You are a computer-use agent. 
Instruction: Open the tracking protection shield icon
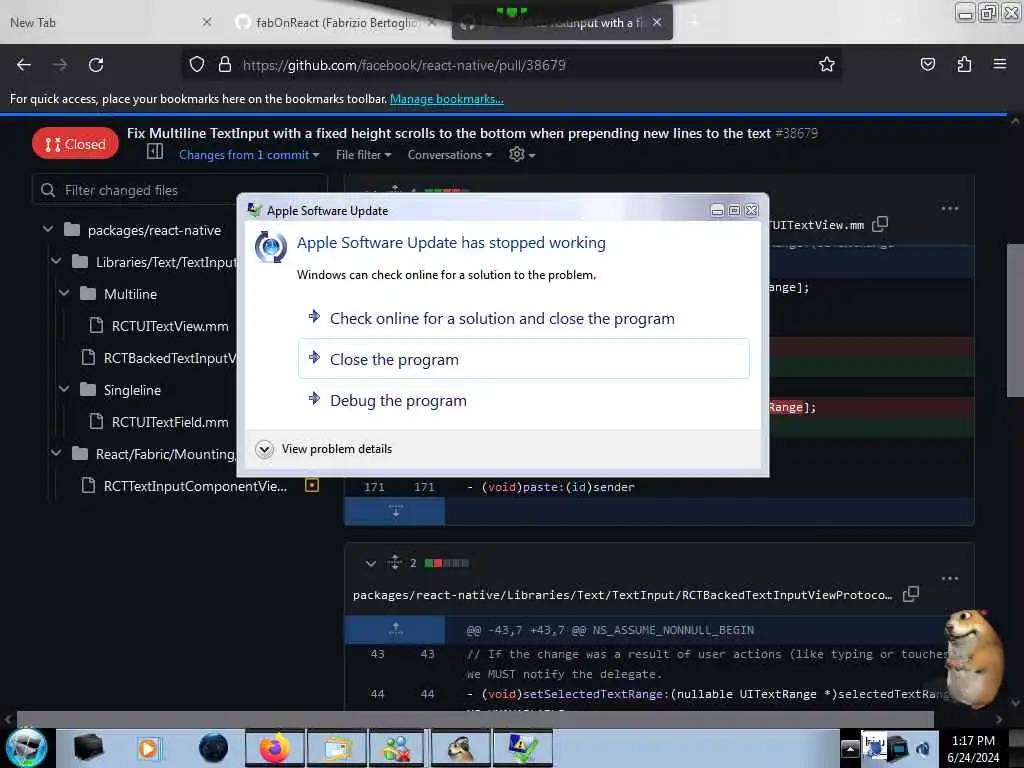pyautogui.click(x=197, y=65)
